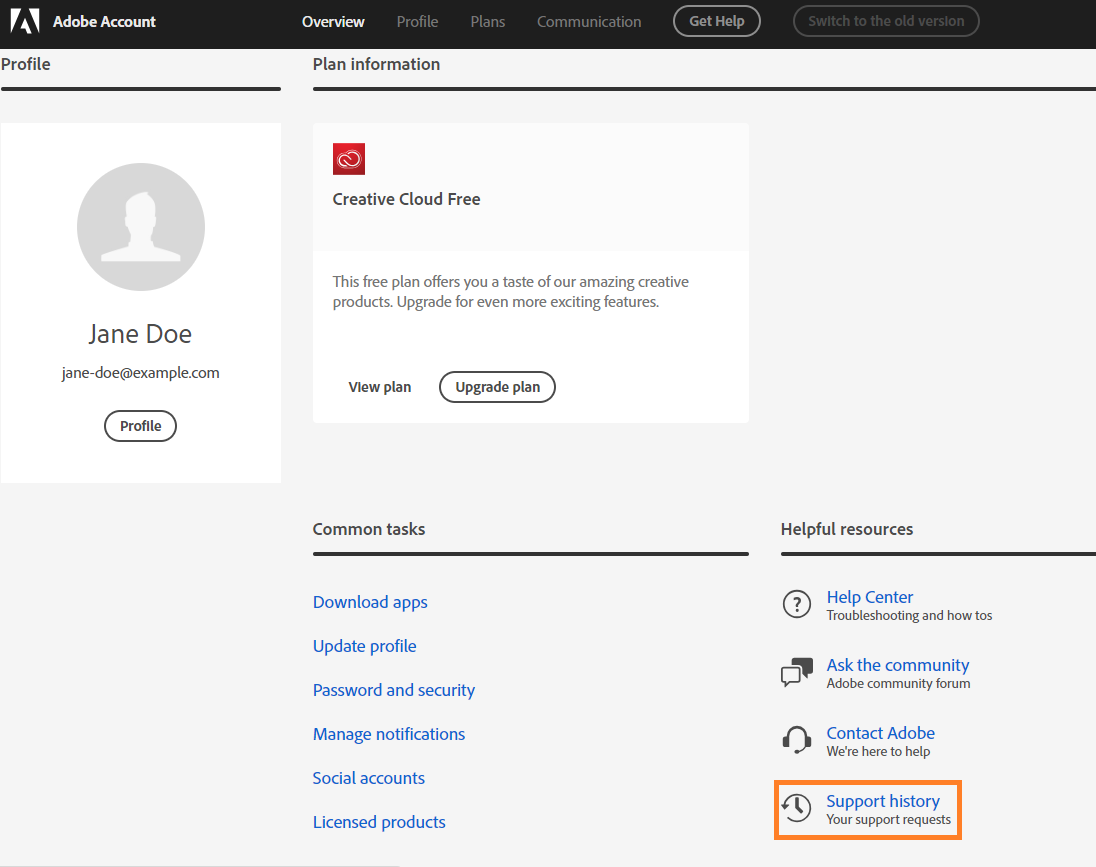Image resolution: width=1096 pixels, height=867 pixels.
Task: Open the Download apps link
Action: [x=370, y=602]
